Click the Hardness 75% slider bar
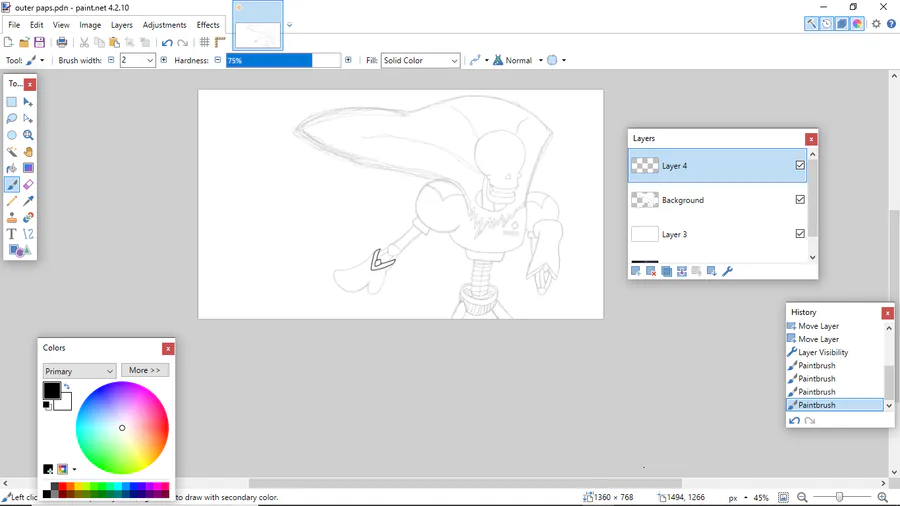The height and width of the screenshot is (506, 900). point(284,60)
